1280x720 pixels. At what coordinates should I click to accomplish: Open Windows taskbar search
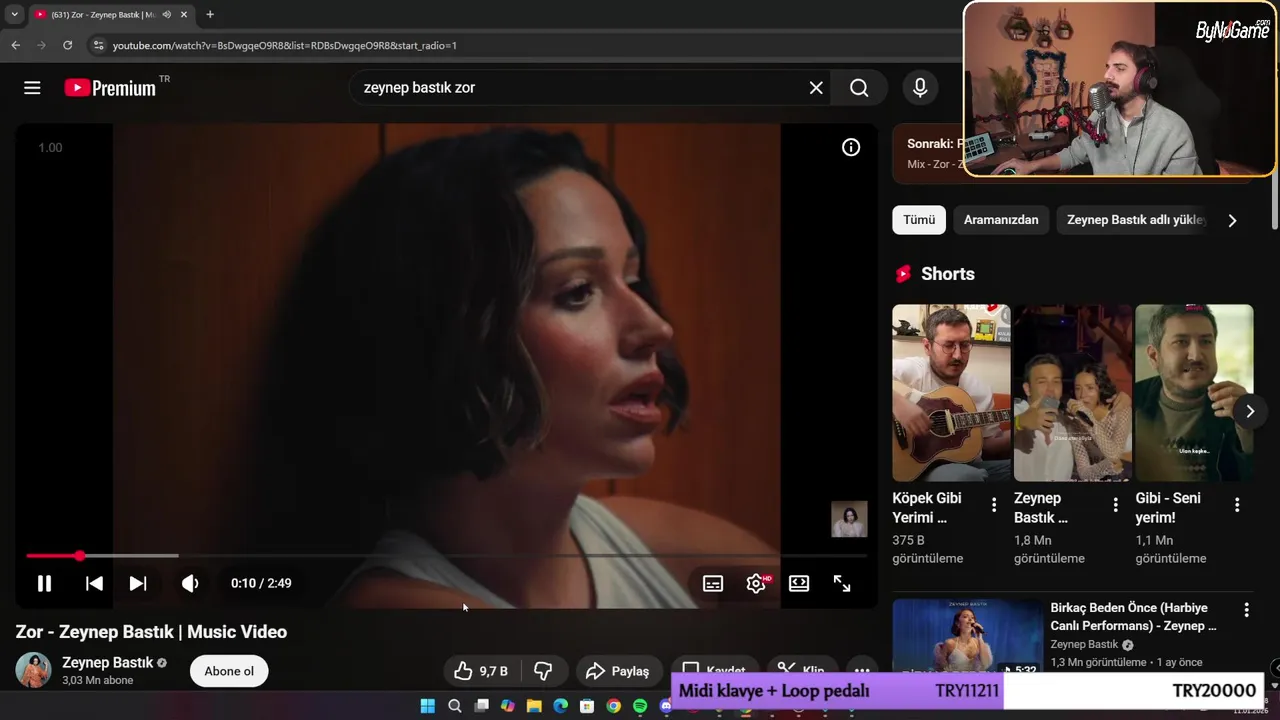454,706
